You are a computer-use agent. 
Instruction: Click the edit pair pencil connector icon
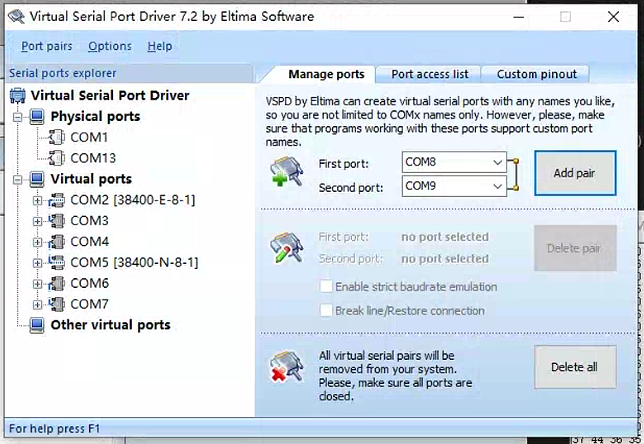click(287, 247)
